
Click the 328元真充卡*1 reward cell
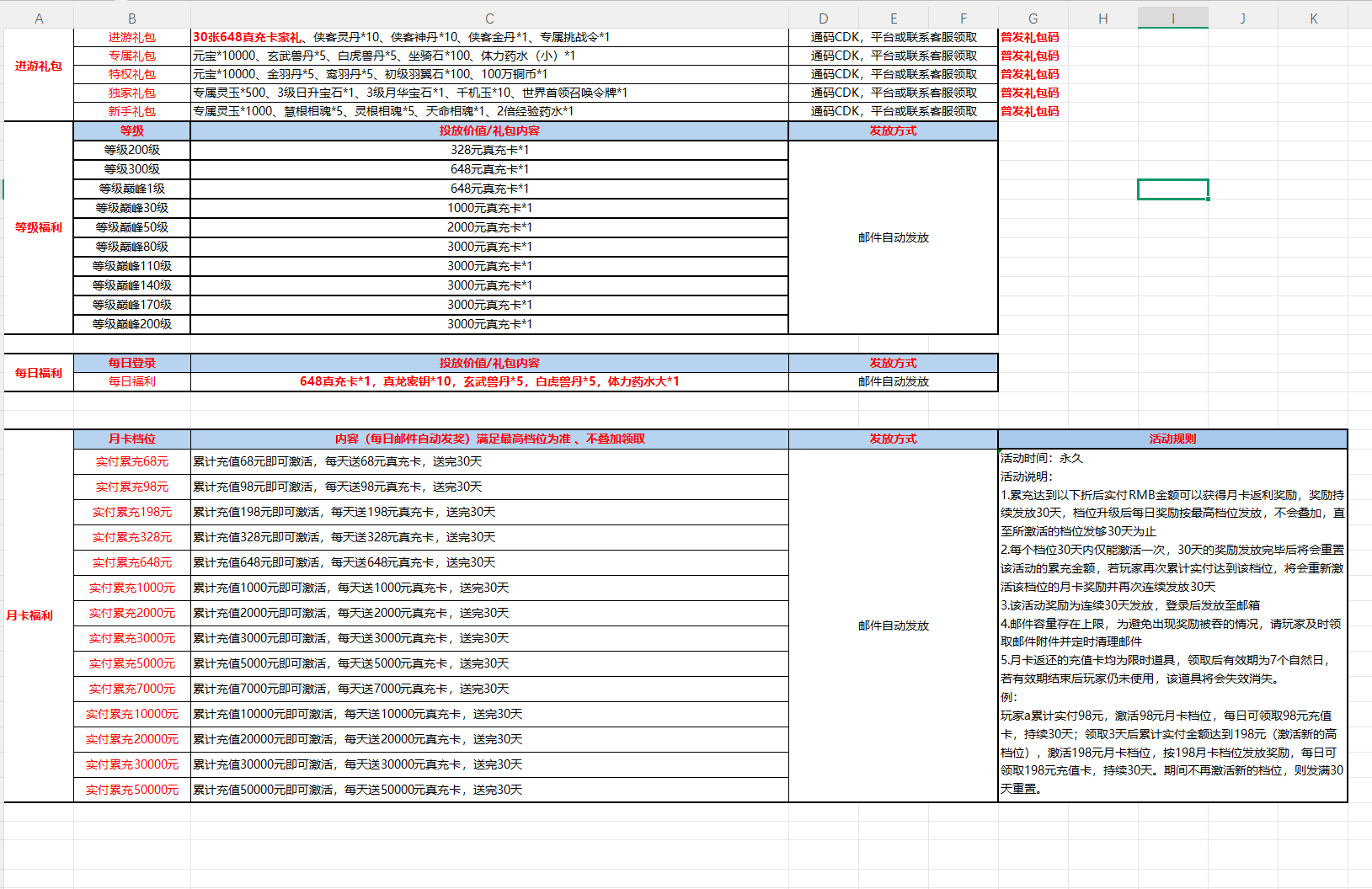coord(489,150)
